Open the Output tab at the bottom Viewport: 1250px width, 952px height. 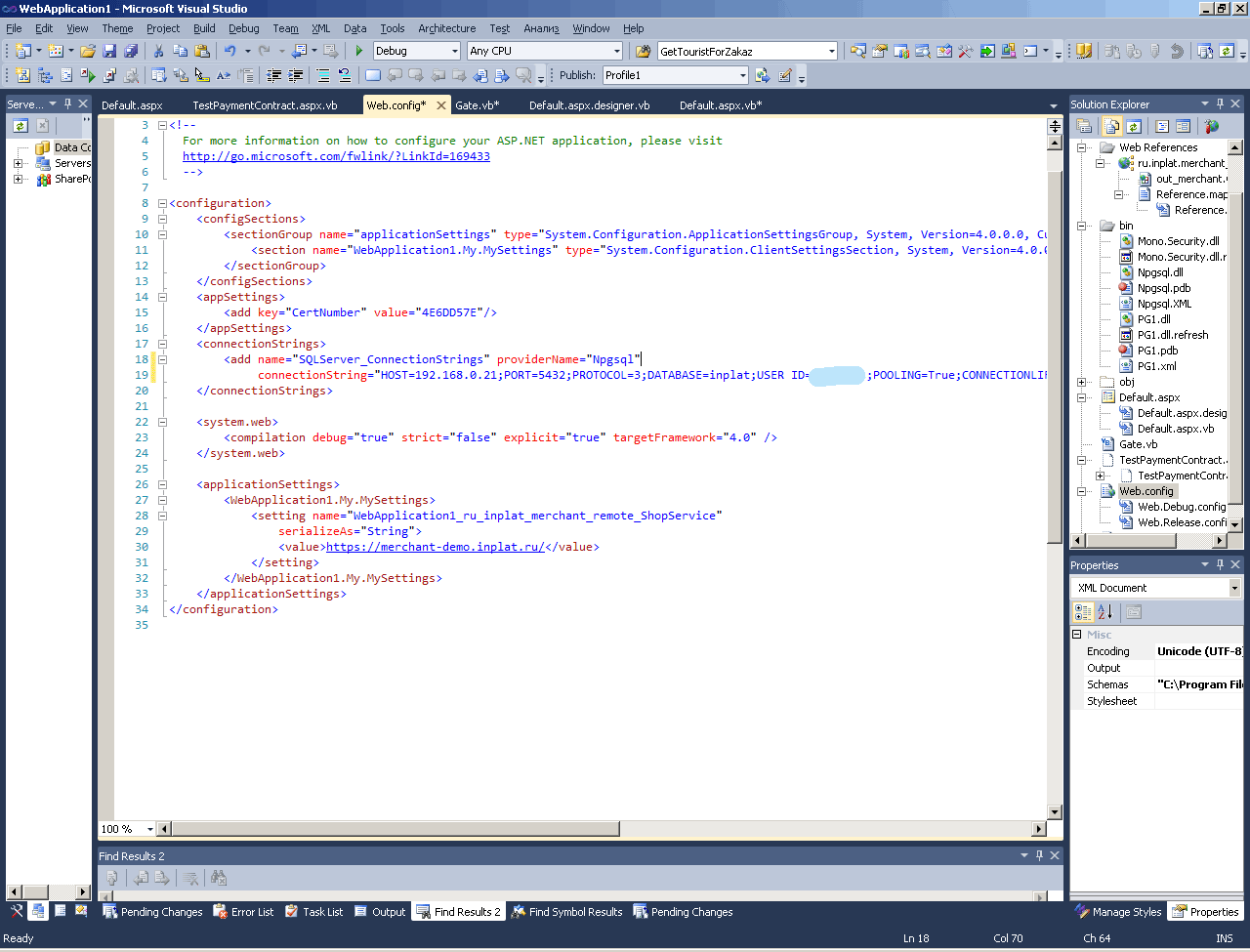point(380,912)
